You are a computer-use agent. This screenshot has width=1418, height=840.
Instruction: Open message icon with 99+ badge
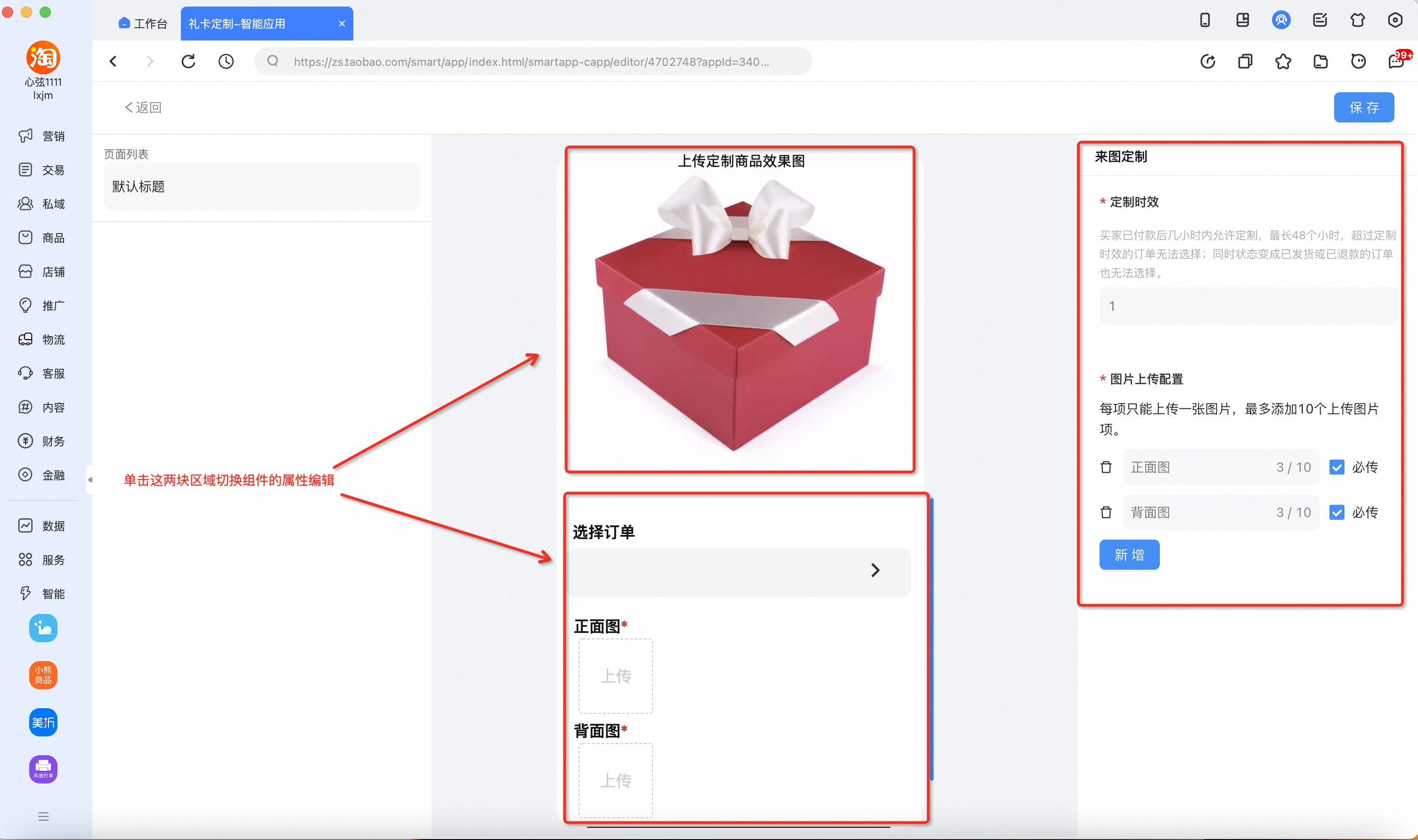pos(1396,61)
